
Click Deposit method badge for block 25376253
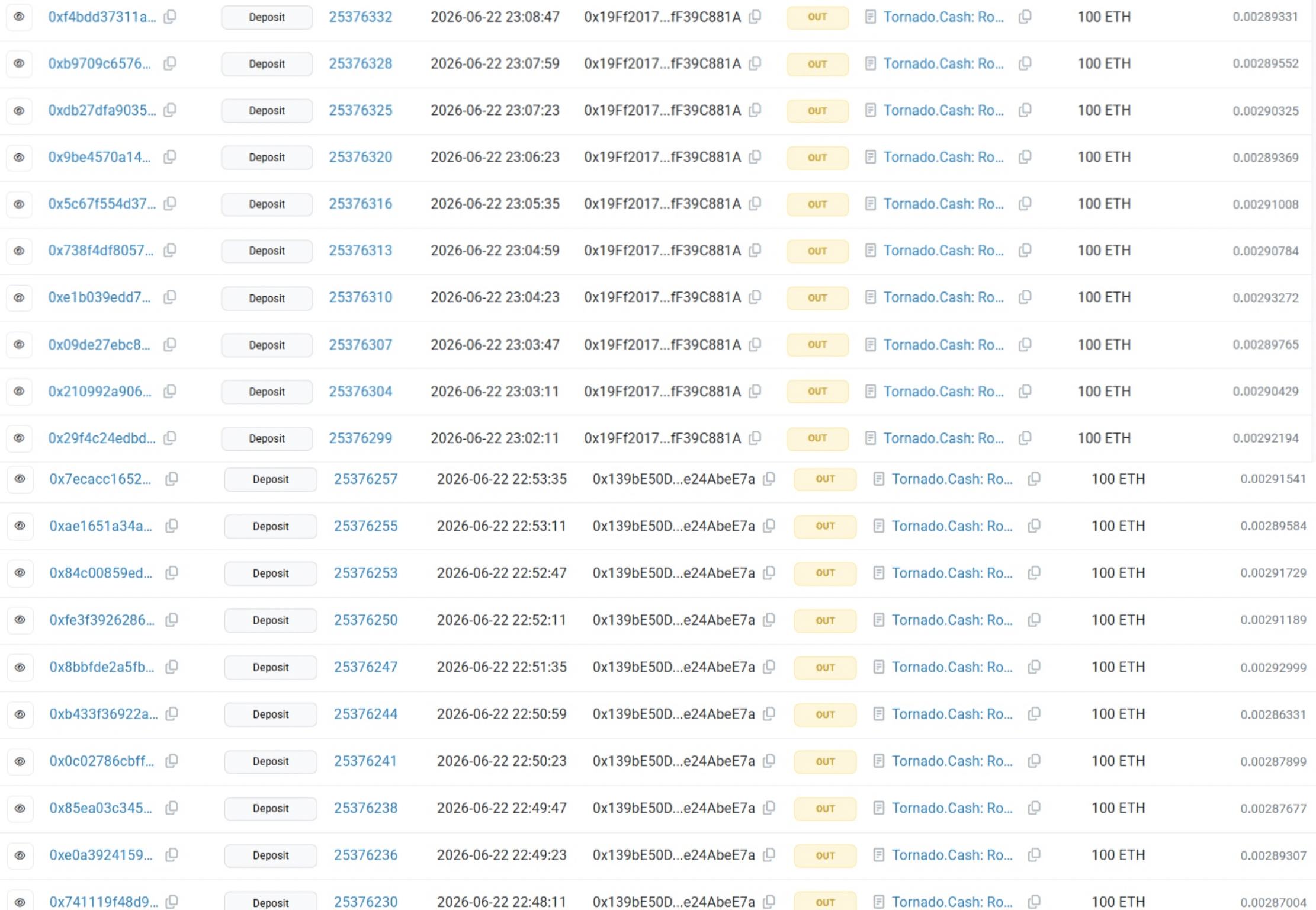pos(271,573)
